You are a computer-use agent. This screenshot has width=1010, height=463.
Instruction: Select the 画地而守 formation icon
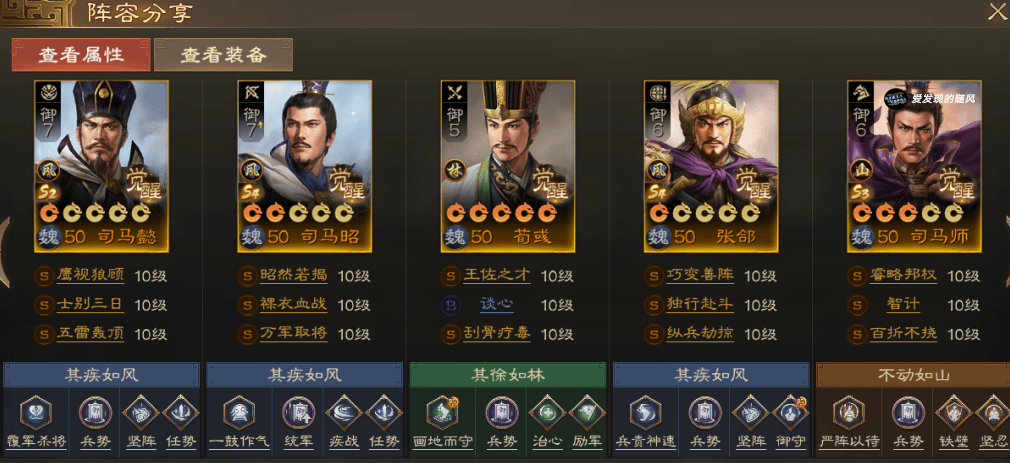point(443,412)
